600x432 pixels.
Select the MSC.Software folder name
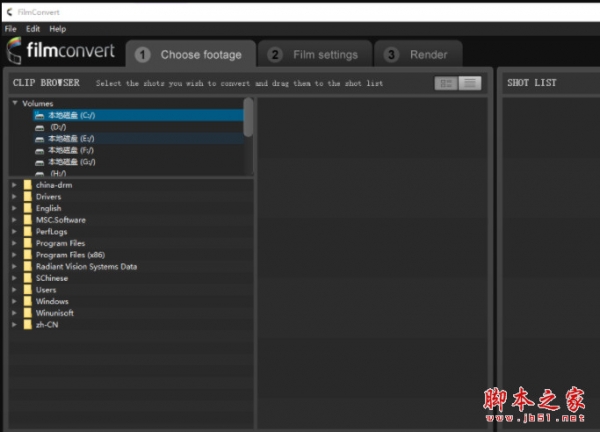(60, 220)
